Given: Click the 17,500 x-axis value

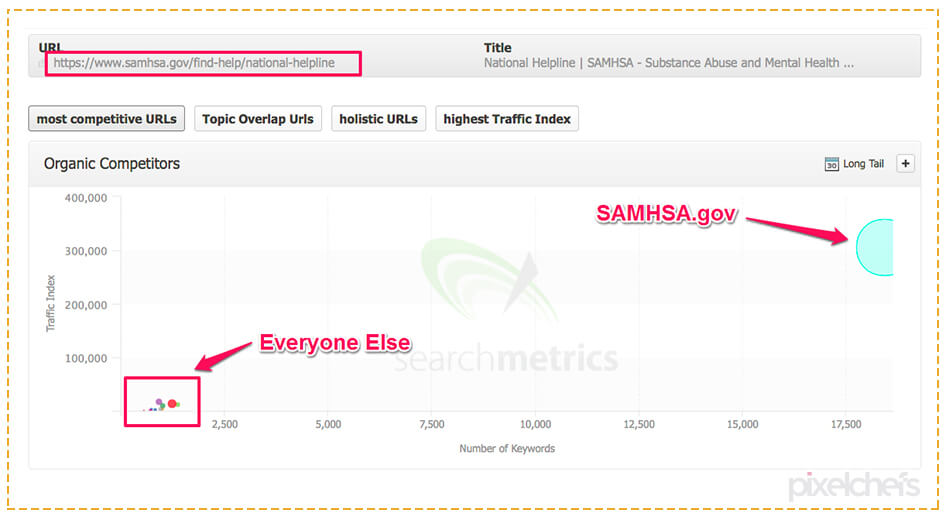Looking at the screenshot, I should [846, 424].
